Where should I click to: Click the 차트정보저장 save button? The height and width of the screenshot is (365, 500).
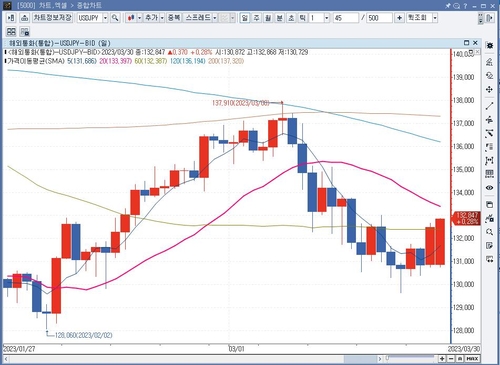click(52, 18)
